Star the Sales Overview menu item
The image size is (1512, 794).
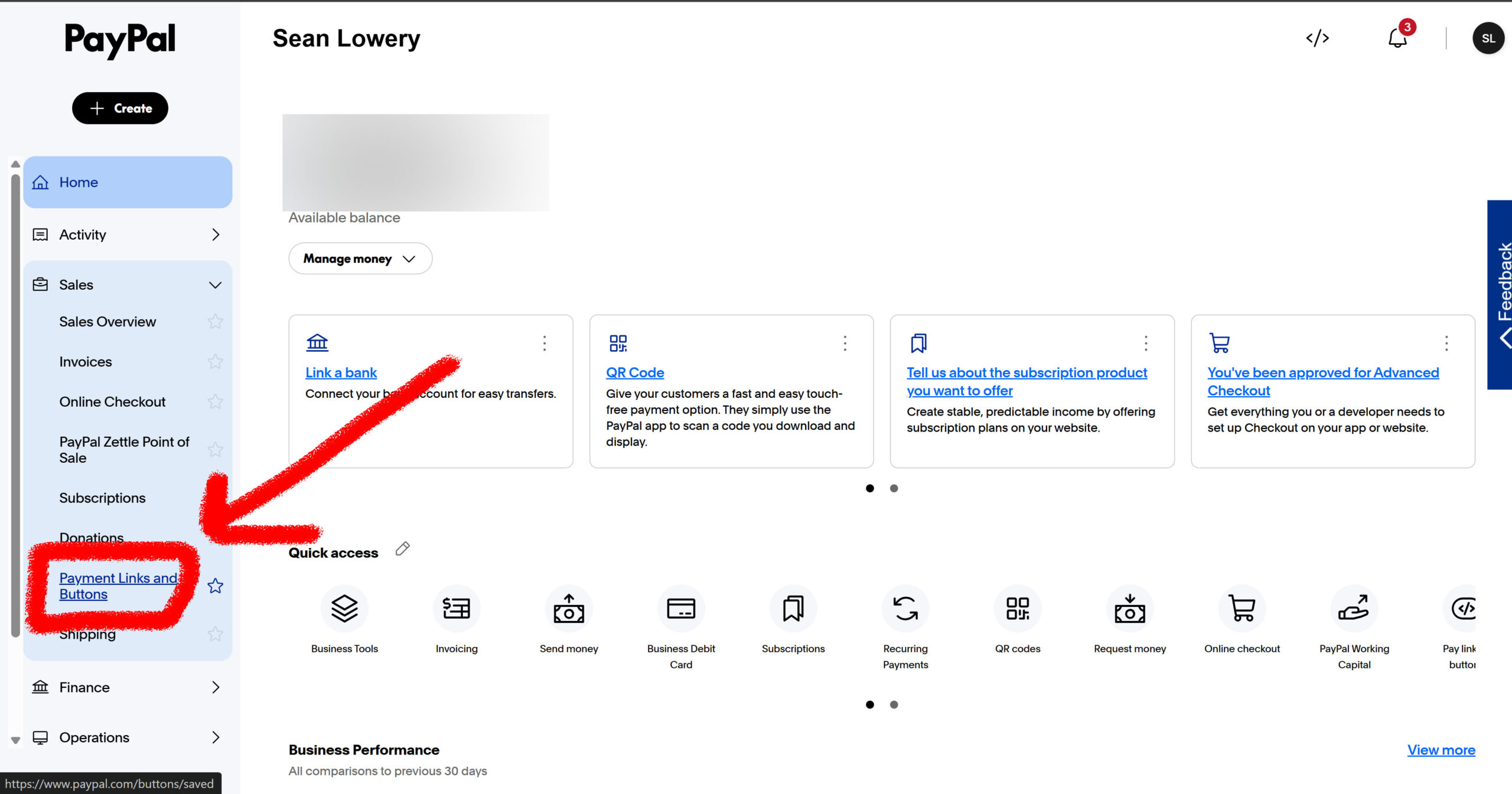coord(216,322)
